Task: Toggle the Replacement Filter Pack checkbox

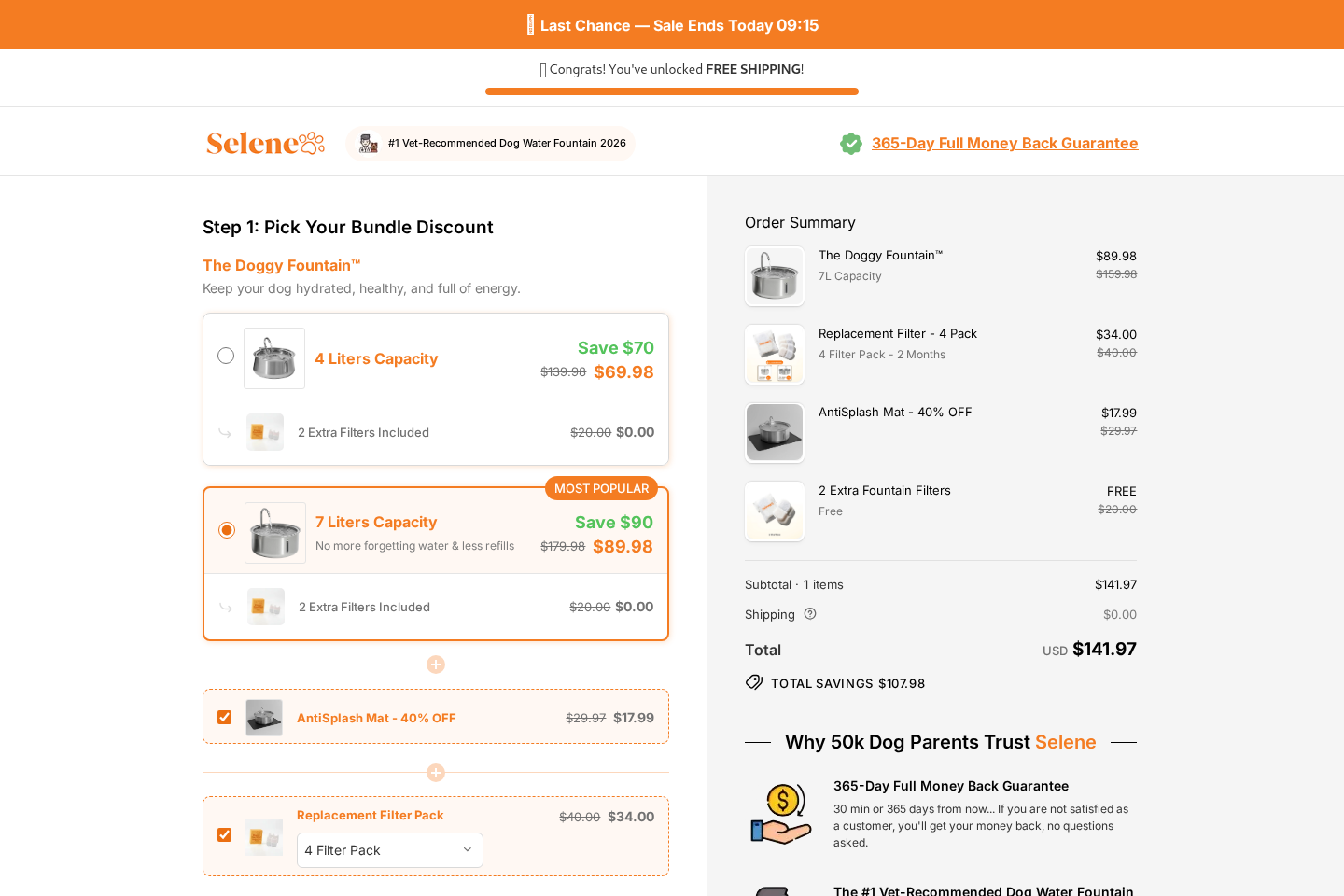Action: click(x=224, y=834)
